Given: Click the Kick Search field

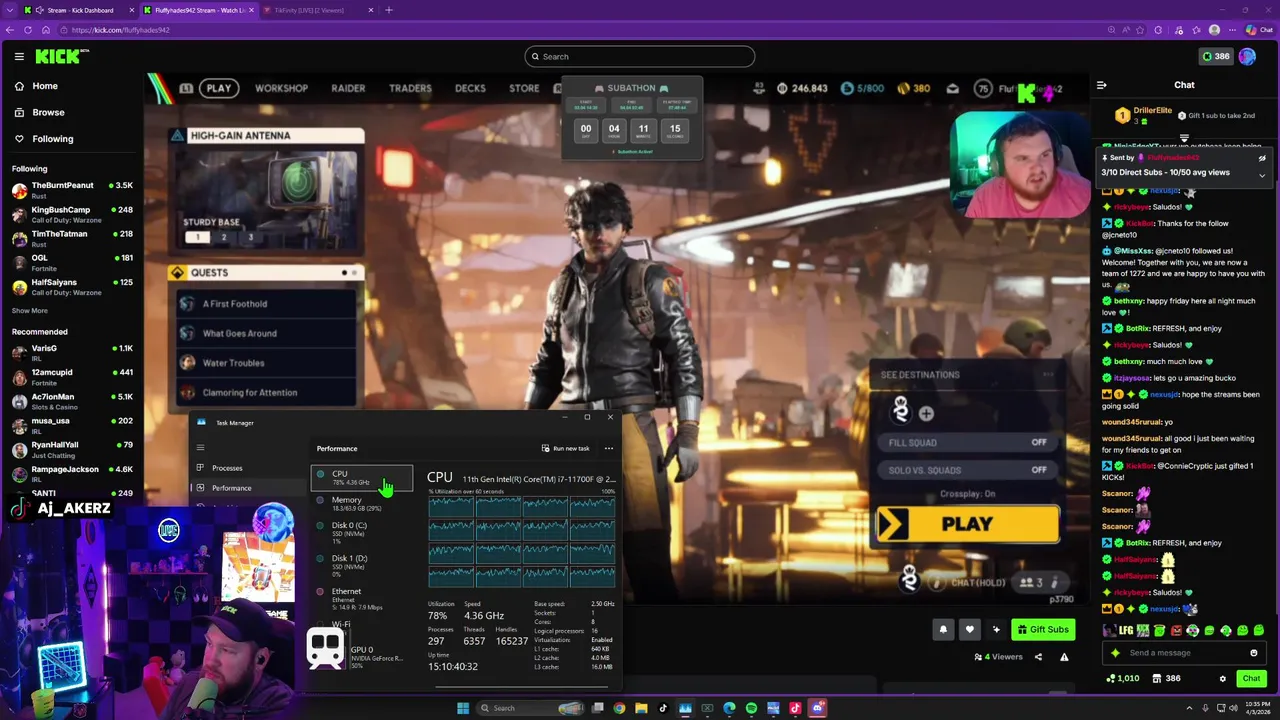Looking at the screenshot, I should (640, 57).
